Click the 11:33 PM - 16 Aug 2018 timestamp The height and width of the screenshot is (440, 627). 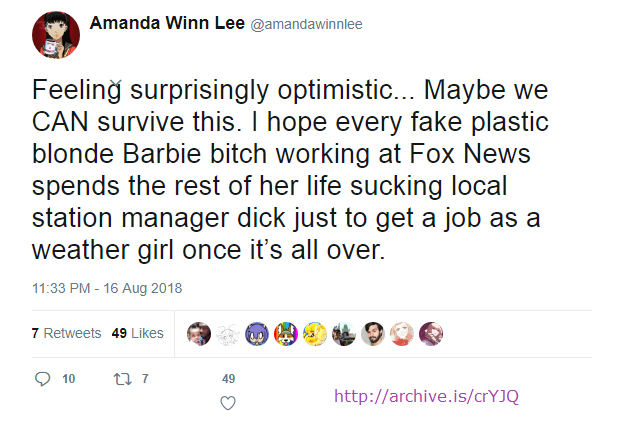click(106, 288)
